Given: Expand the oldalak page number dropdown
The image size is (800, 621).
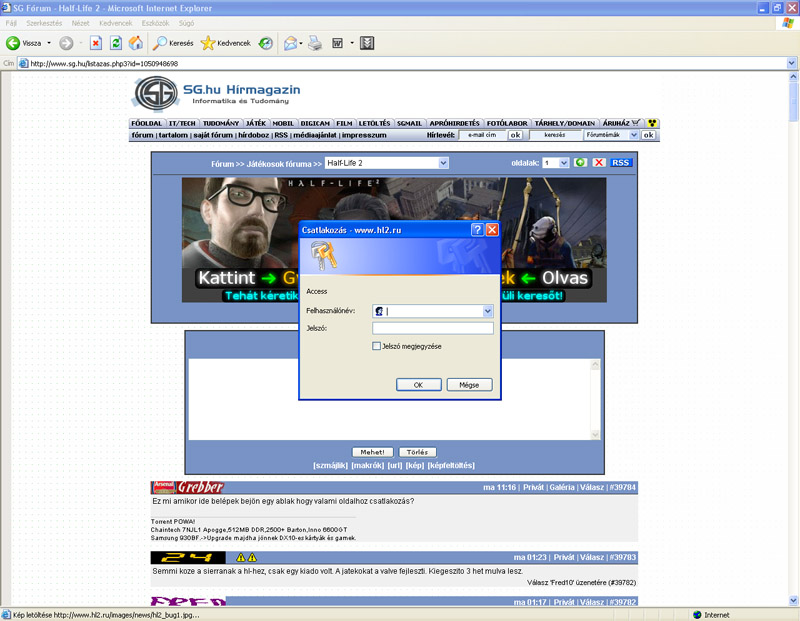Looking at the screenshot, I should [x=563, y=163].
